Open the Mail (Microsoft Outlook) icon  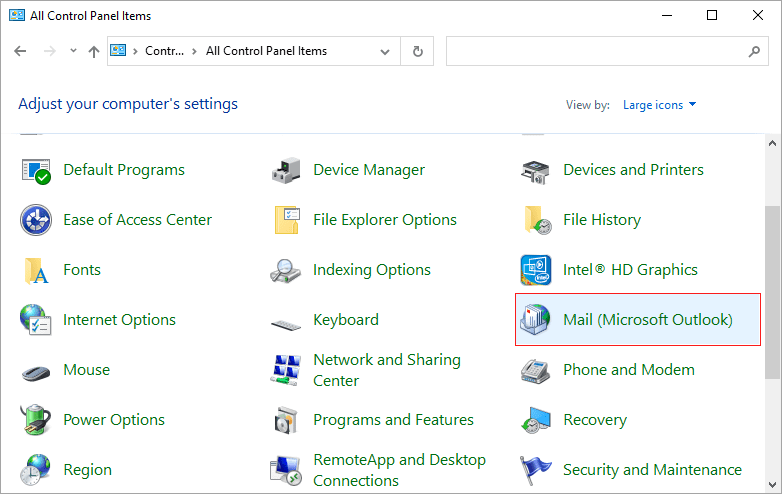pos(535,320)
